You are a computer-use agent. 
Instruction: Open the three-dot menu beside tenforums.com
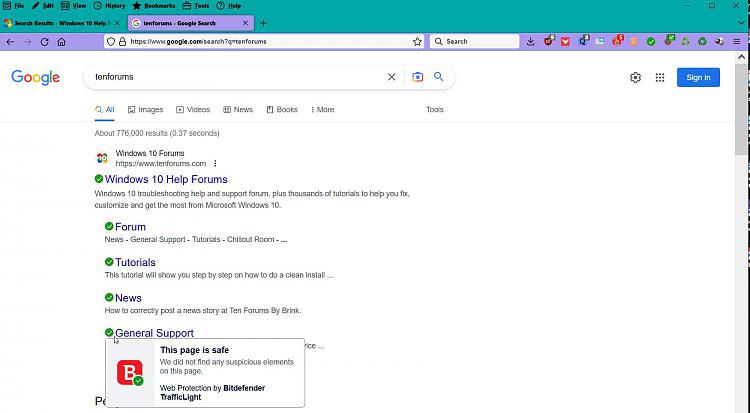215,164
